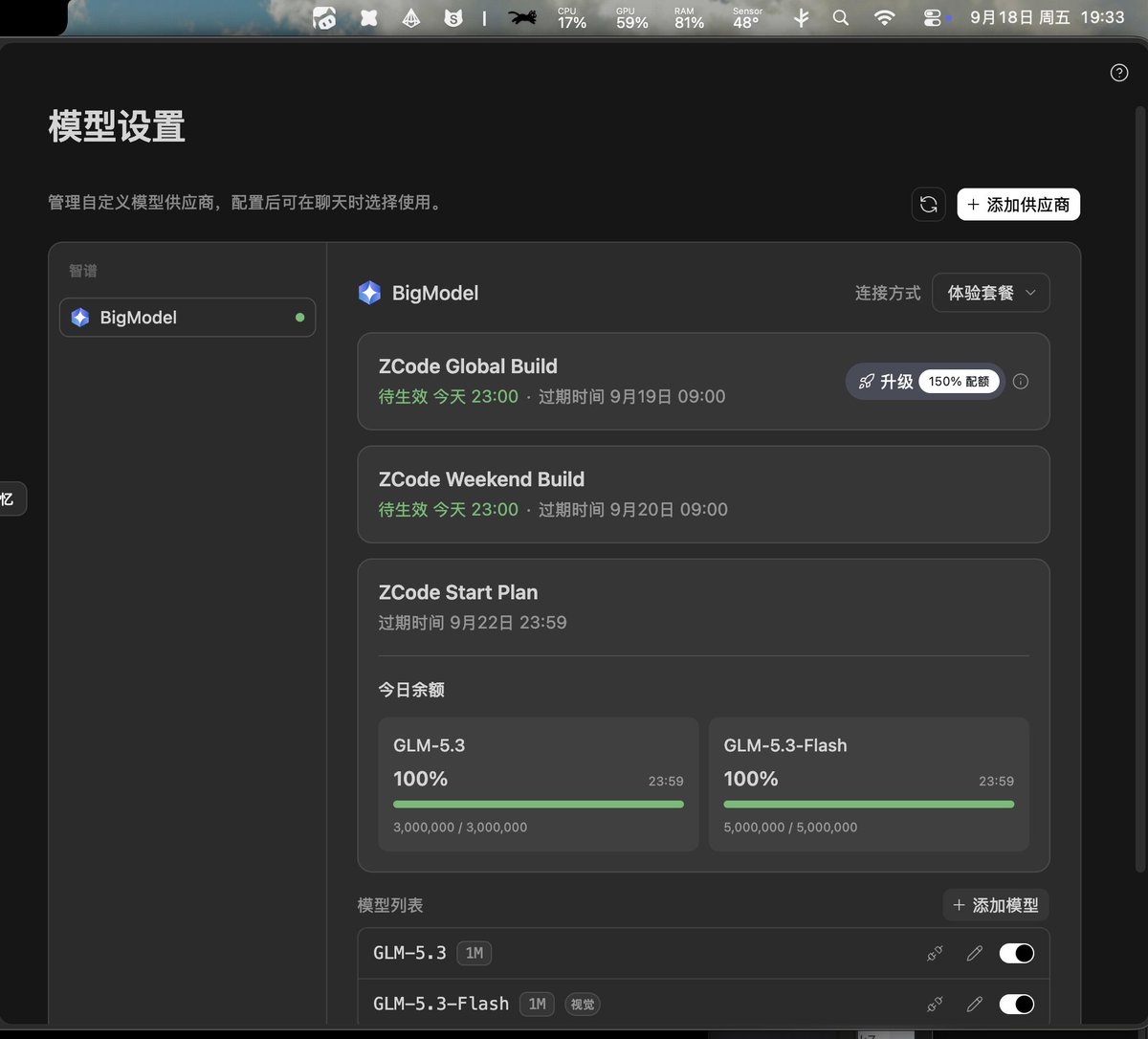Toggle the GLM-5.3-Flash model switch
The width and height of the screenshot is (1148, 1039).
click(x=1016, y=1004)
